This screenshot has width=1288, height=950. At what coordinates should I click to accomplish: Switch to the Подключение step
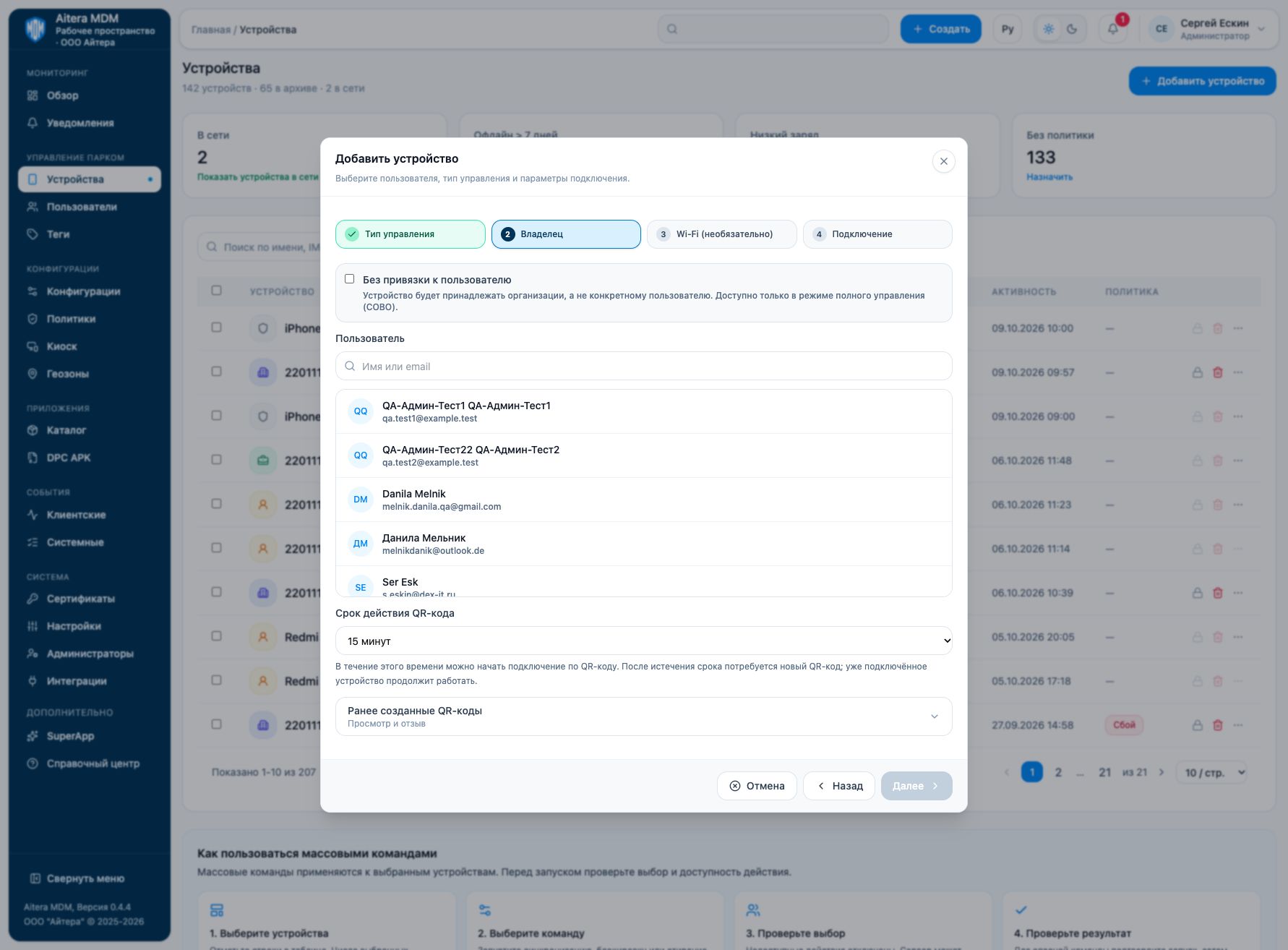877,234
